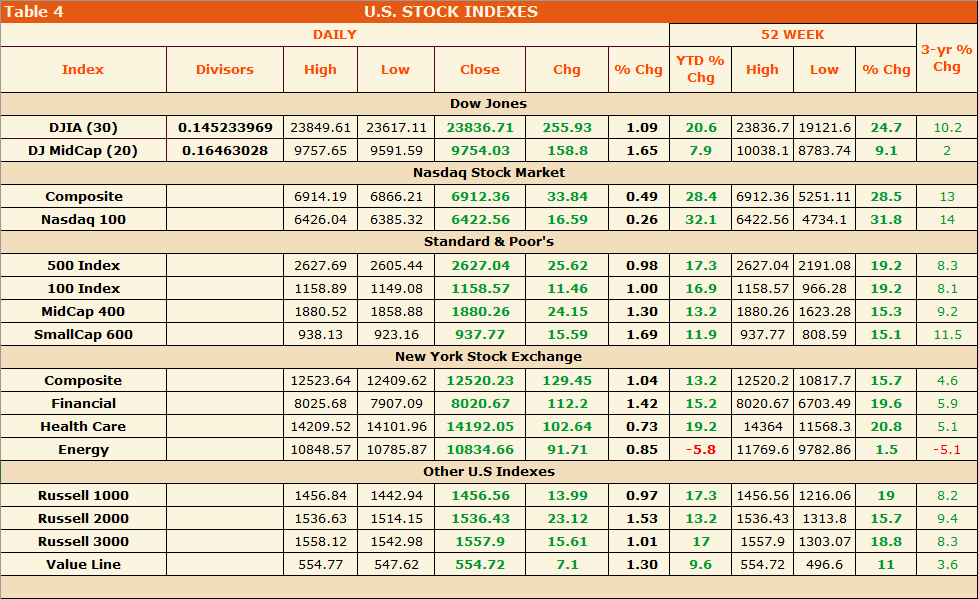The height and width of the screenshot is (599, 978).
Task: Click the divisor value 0.16463028
Action: (x=225, y=150)
